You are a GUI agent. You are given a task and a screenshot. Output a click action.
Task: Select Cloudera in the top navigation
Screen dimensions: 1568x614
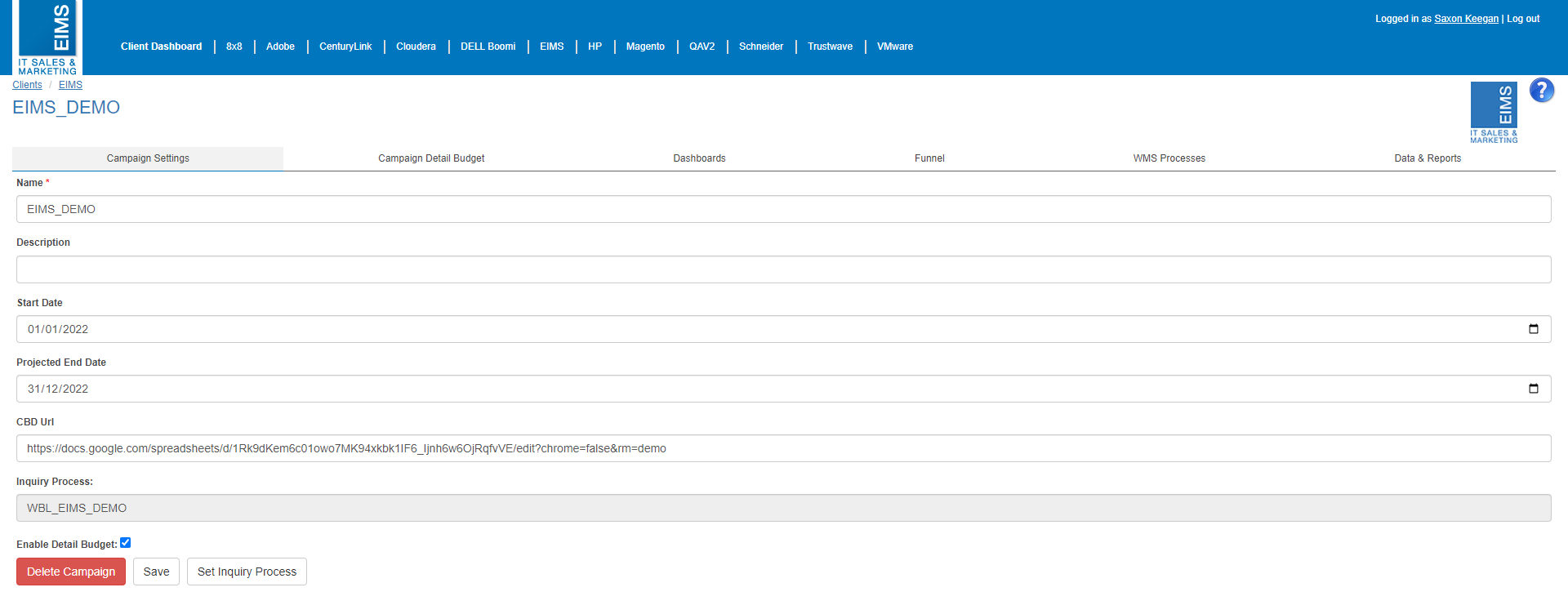[x=416, y=47]
